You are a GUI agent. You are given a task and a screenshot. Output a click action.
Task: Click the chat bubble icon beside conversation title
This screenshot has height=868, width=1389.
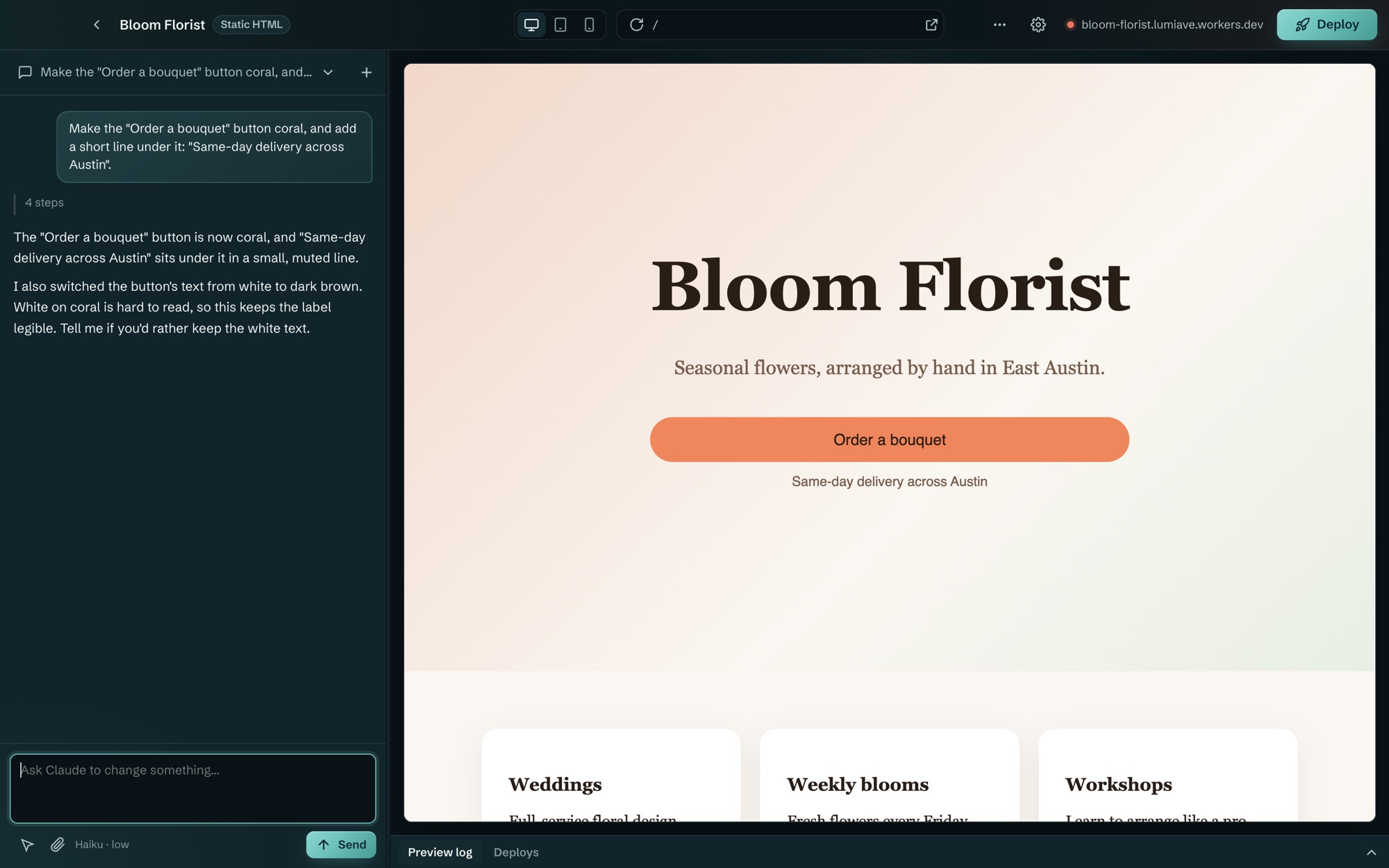pyautogui.click(x=25, y=72)
